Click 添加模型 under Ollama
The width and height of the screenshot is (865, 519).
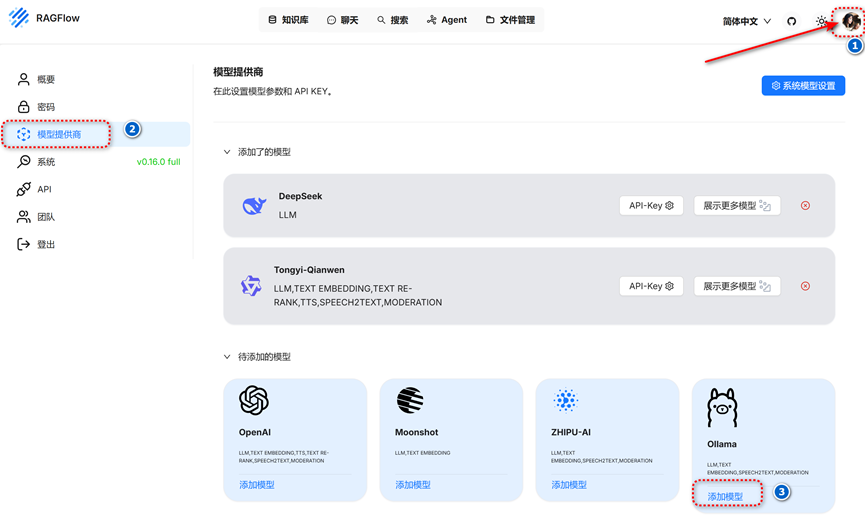click(725, 497)
